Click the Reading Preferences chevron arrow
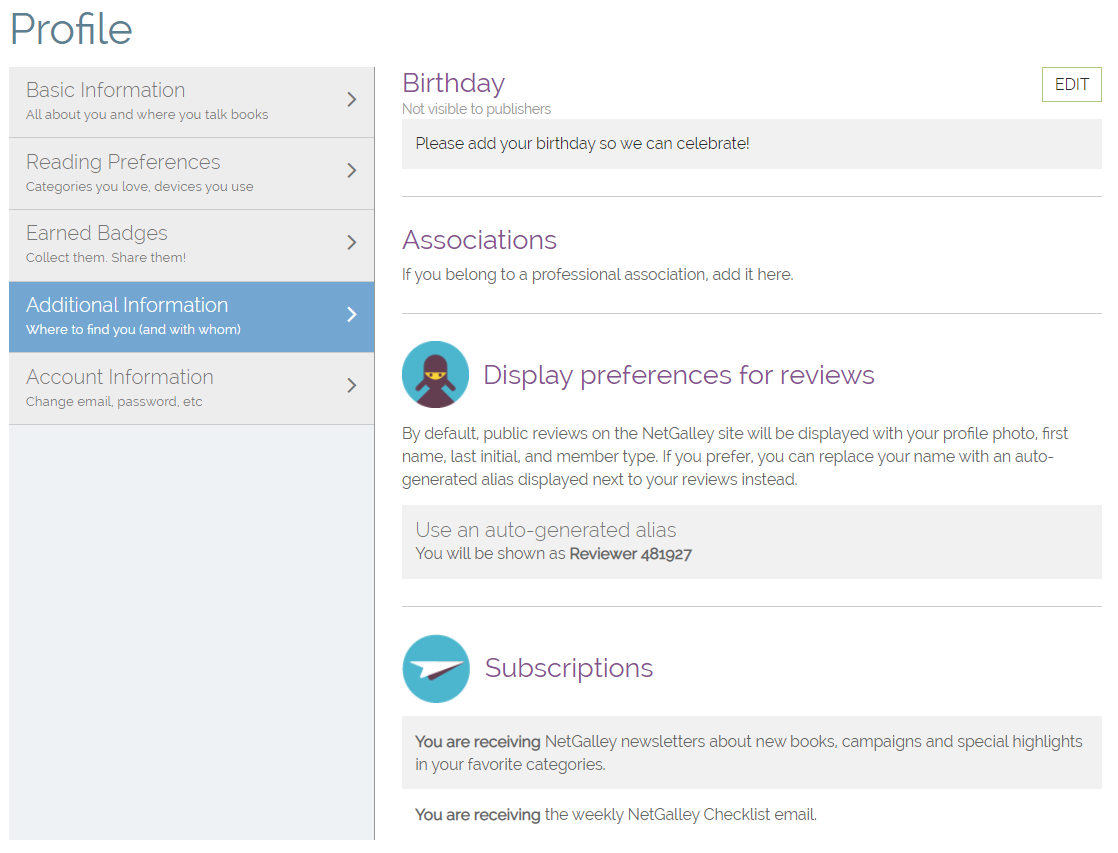The image size is (1118, 853). point(351,171)
